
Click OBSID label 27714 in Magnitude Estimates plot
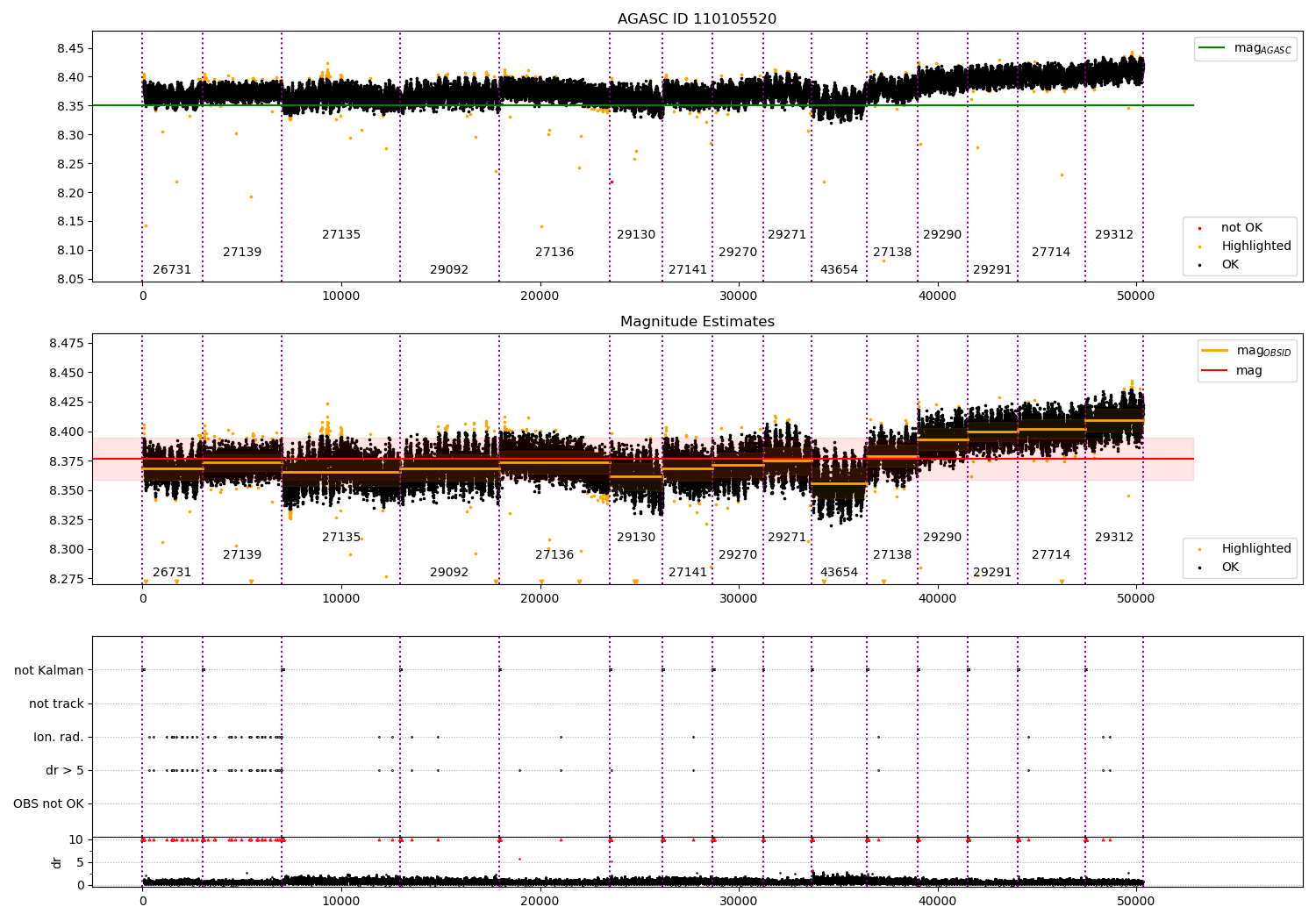pos(1051,554)
